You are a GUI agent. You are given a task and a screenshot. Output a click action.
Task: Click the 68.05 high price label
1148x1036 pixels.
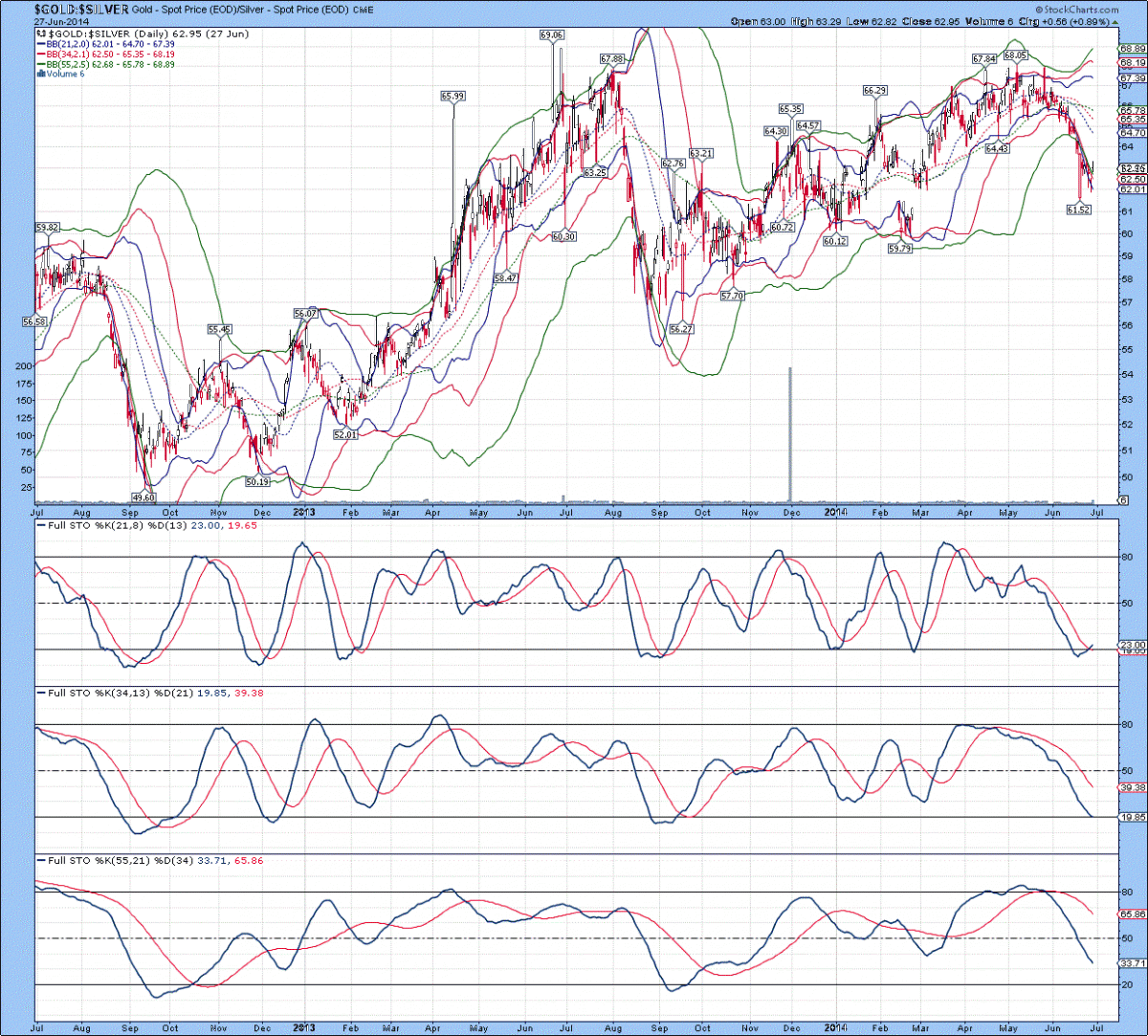pyautogui.click(x=1015, y=55)
